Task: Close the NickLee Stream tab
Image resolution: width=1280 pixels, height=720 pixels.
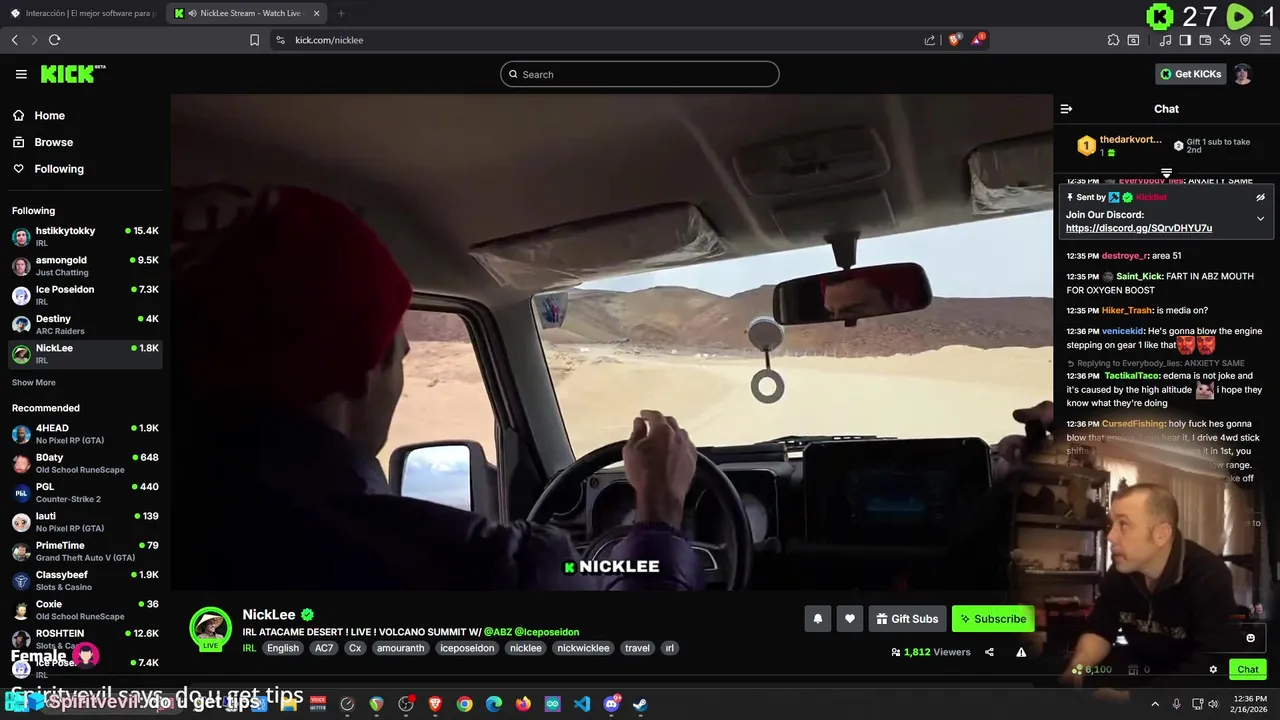Action: (x=317, y=13)
